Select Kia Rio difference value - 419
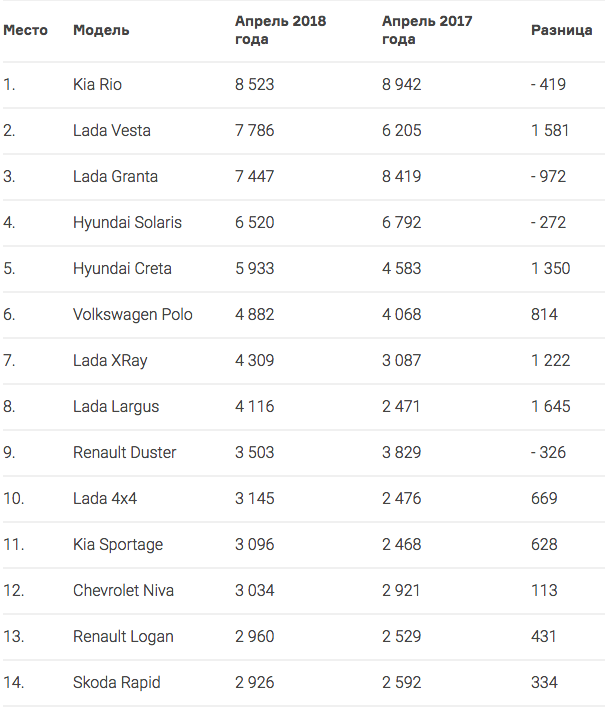This screenshot has width=608, height=708. coord(548,84)
